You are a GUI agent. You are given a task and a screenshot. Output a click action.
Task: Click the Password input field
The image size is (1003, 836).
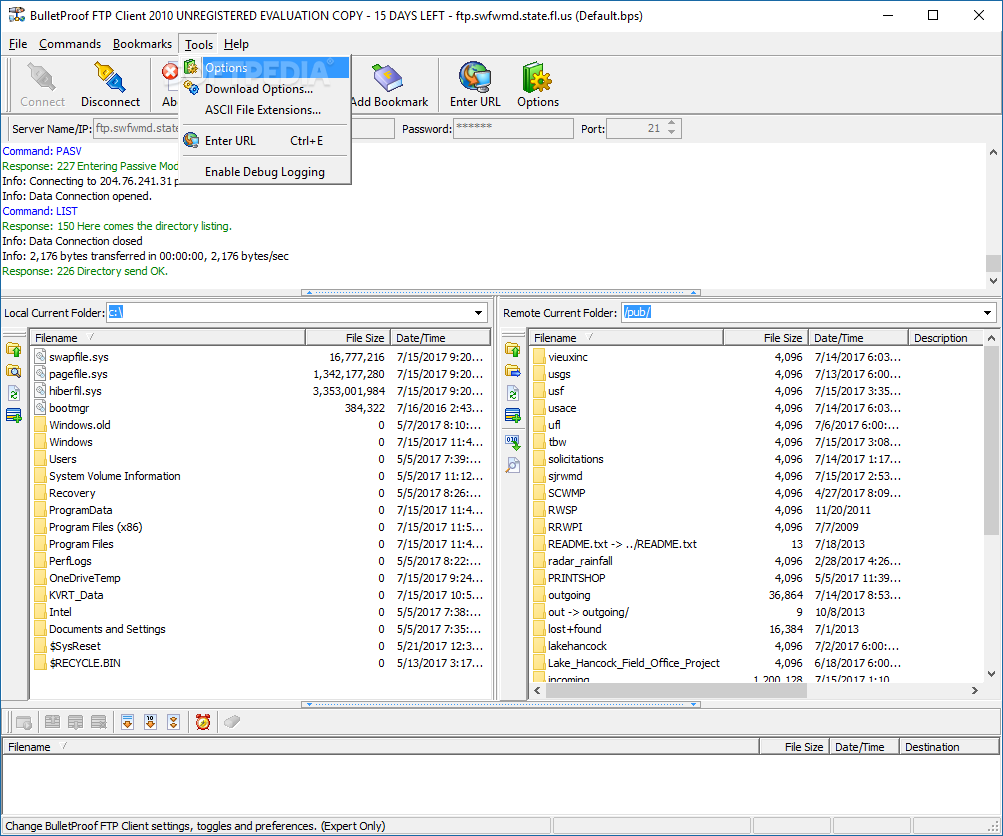coord(513,129)
